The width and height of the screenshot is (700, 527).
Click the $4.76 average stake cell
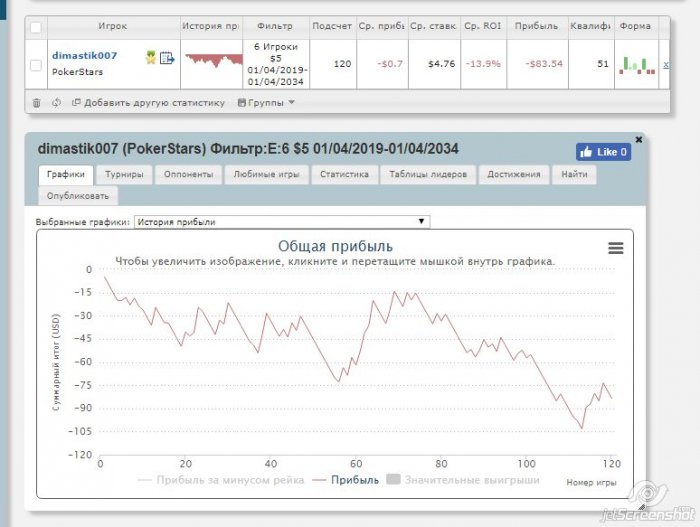pos(434,64)
